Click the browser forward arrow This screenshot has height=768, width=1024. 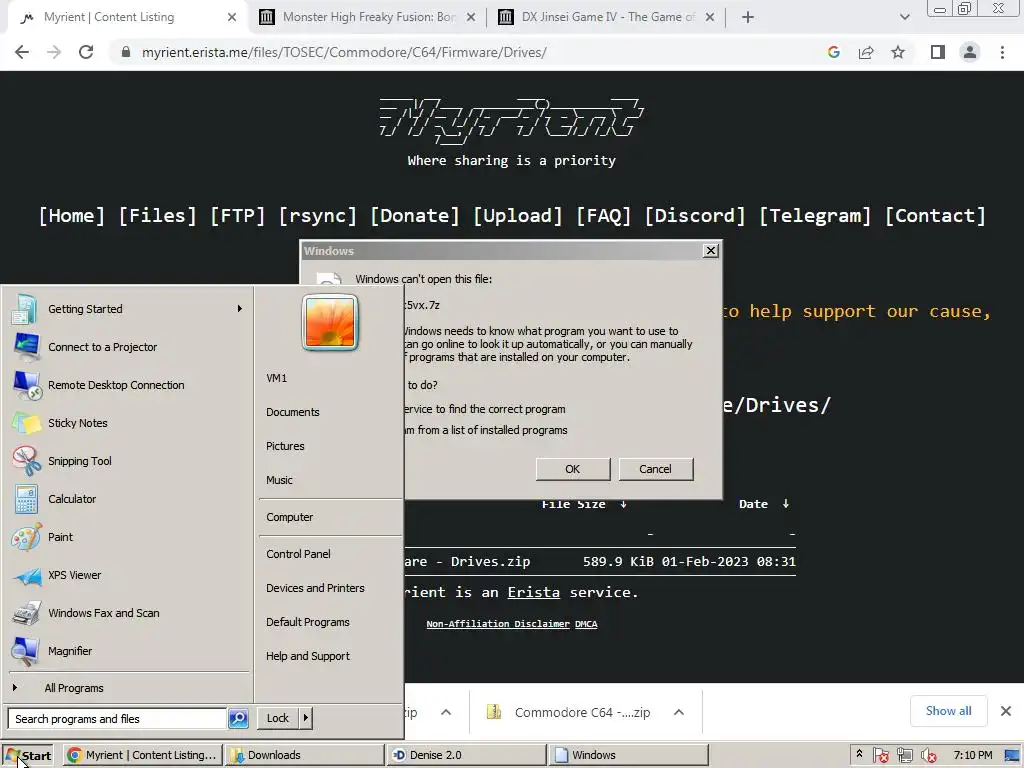[x=54, y=52]
